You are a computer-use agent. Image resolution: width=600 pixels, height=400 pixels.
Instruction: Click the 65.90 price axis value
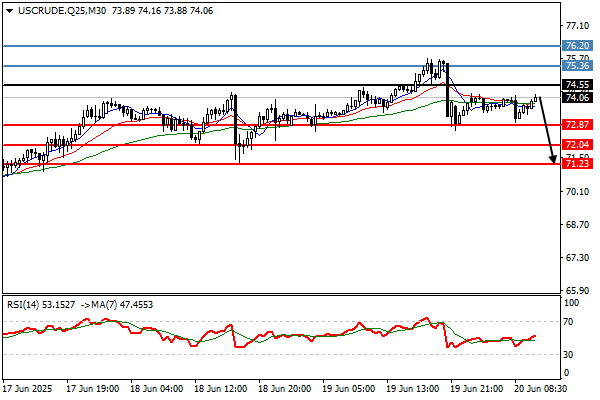click(x=577, y=291)
